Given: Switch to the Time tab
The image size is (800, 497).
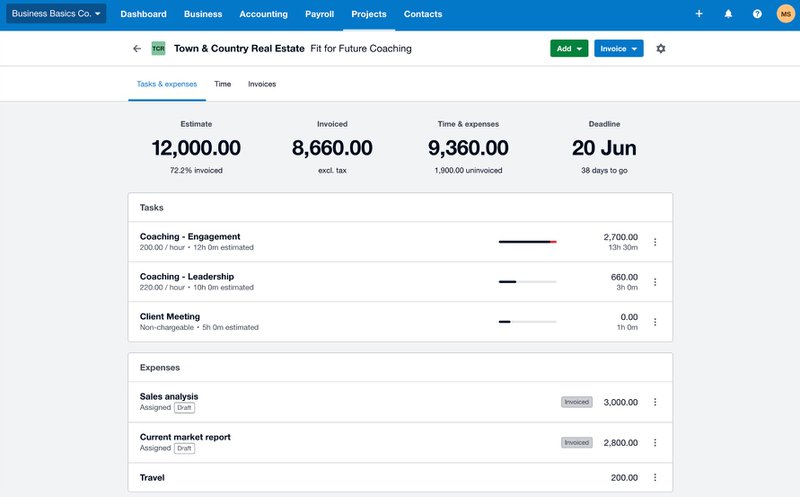Looking at the screenshot, I should [222, 84].
